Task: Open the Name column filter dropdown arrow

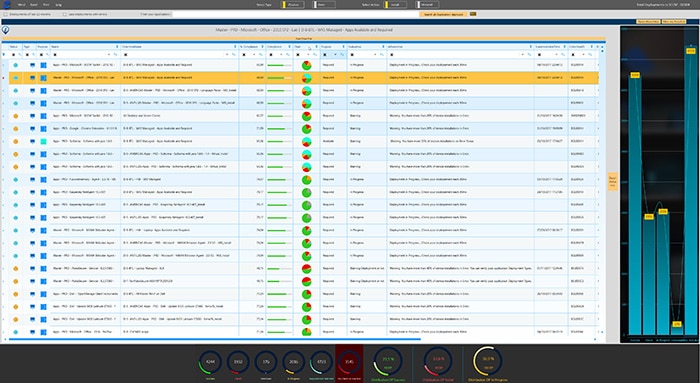Action: coord(108,54)
